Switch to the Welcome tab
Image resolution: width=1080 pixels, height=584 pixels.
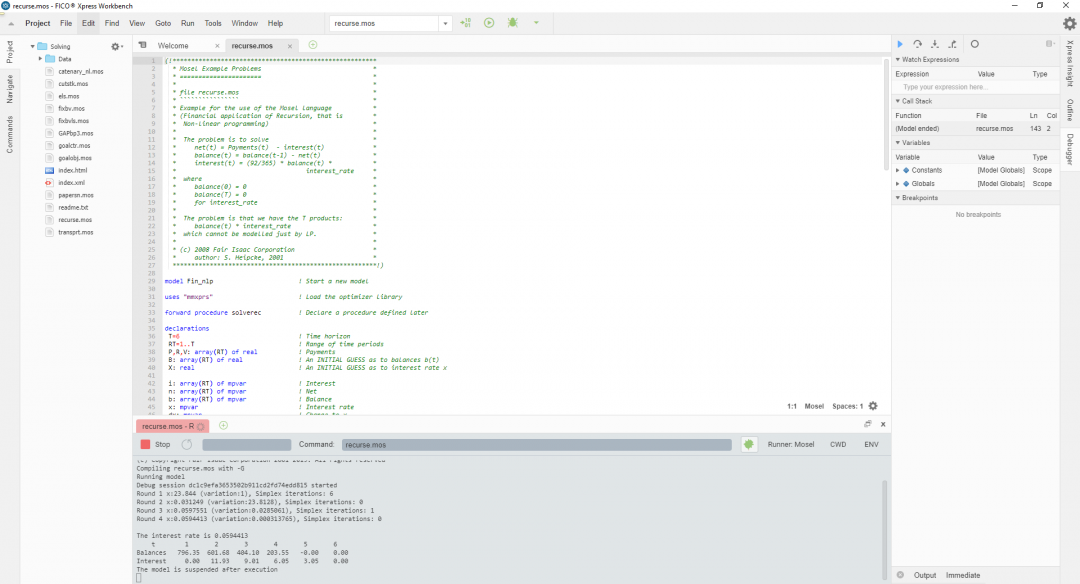[174, 46]
